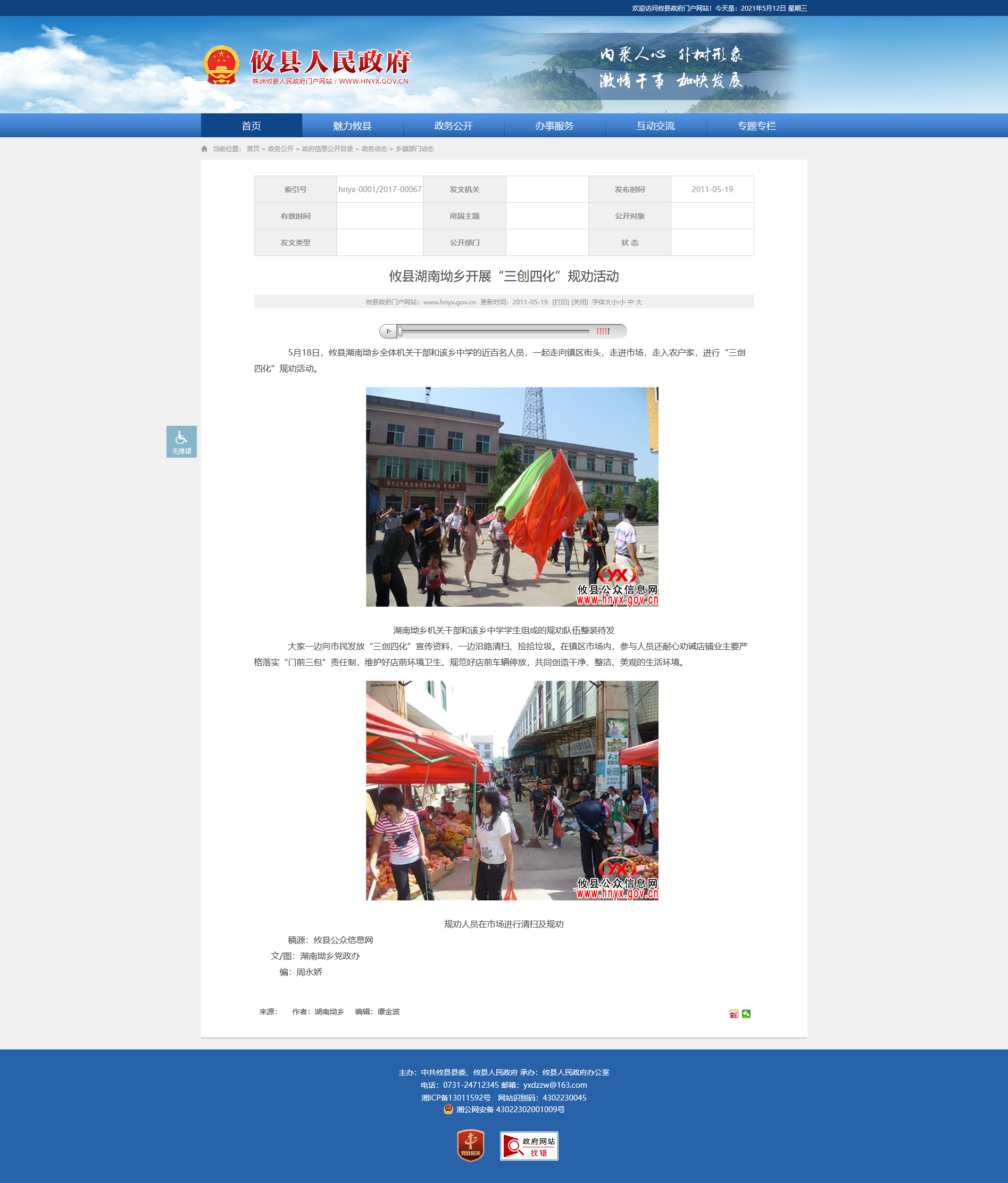Open 乡镇部门动态 in the breadcrumb
Viewport: 1008px width, 1183px height.
tap(414, 149)
